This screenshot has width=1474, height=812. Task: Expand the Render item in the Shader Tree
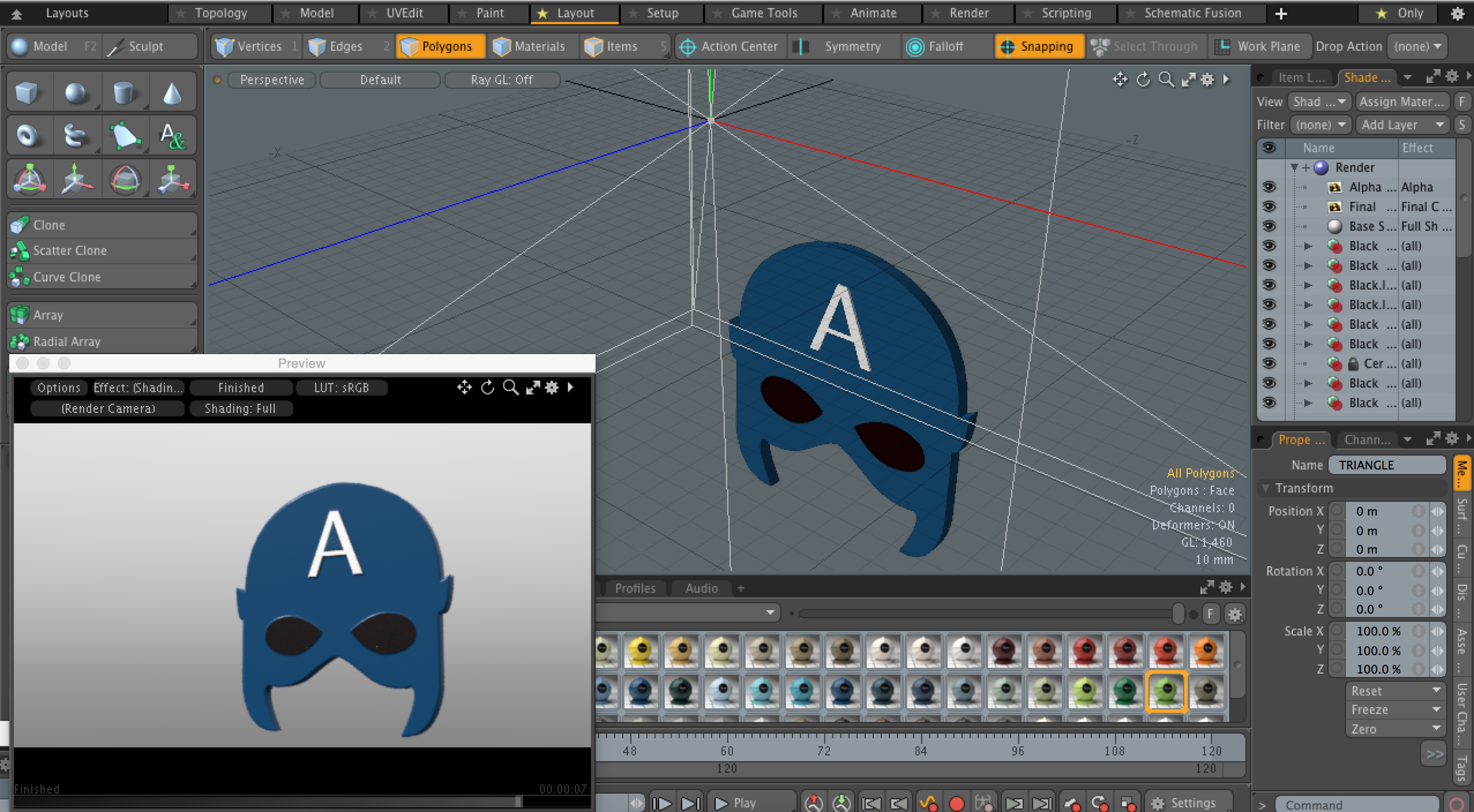pos(1295,167)
